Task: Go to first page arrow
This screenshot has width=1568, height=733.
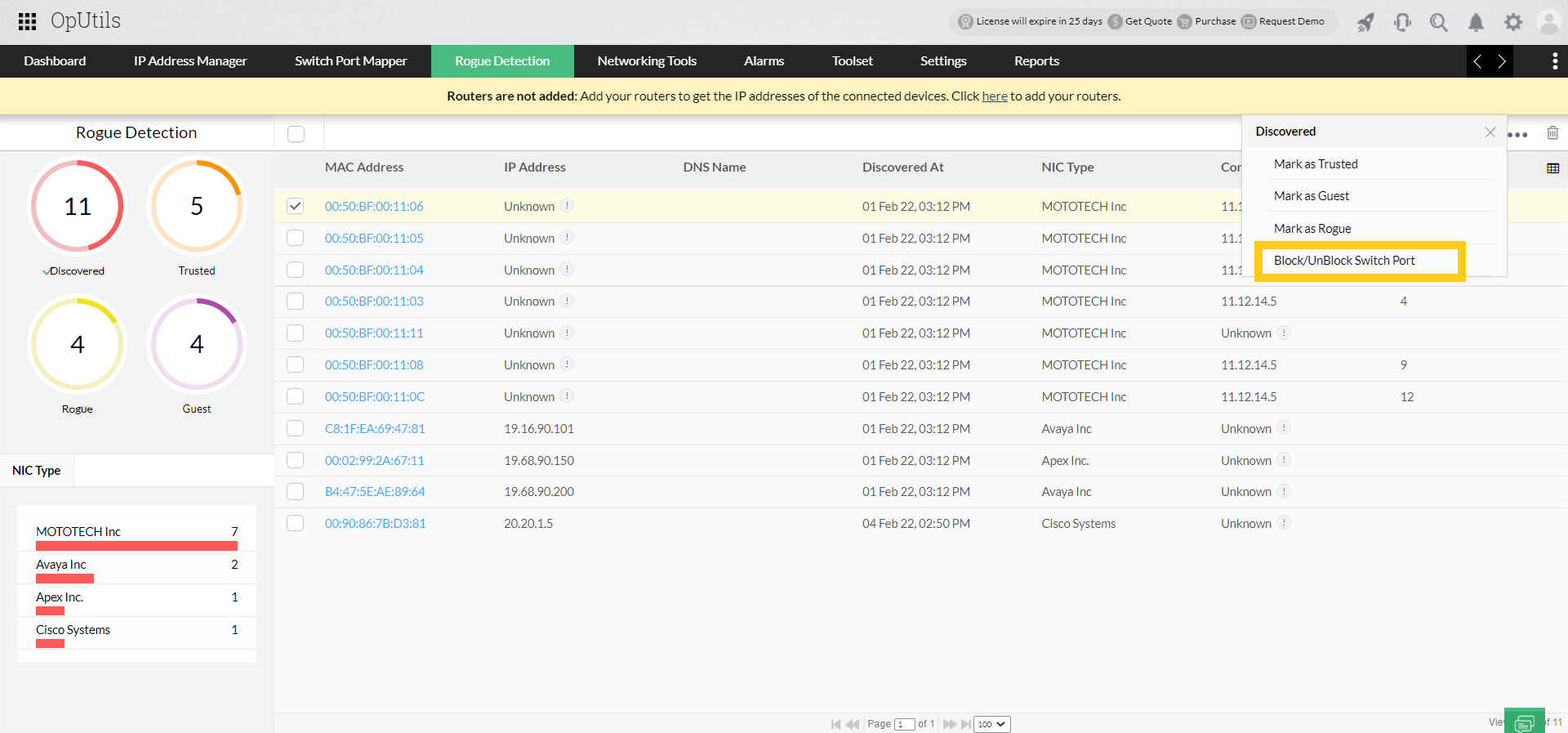Action: pos(835,724)
